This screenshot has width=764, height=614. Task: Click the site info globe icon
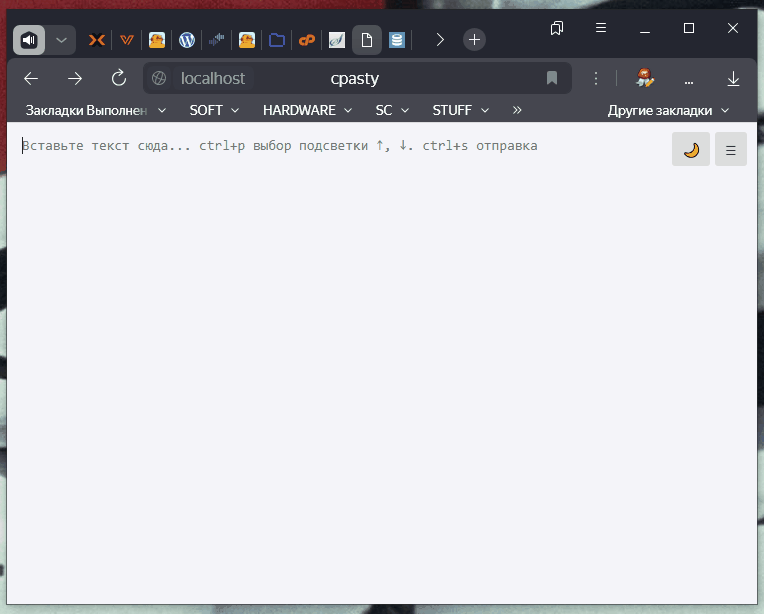(x=159, y=78)
